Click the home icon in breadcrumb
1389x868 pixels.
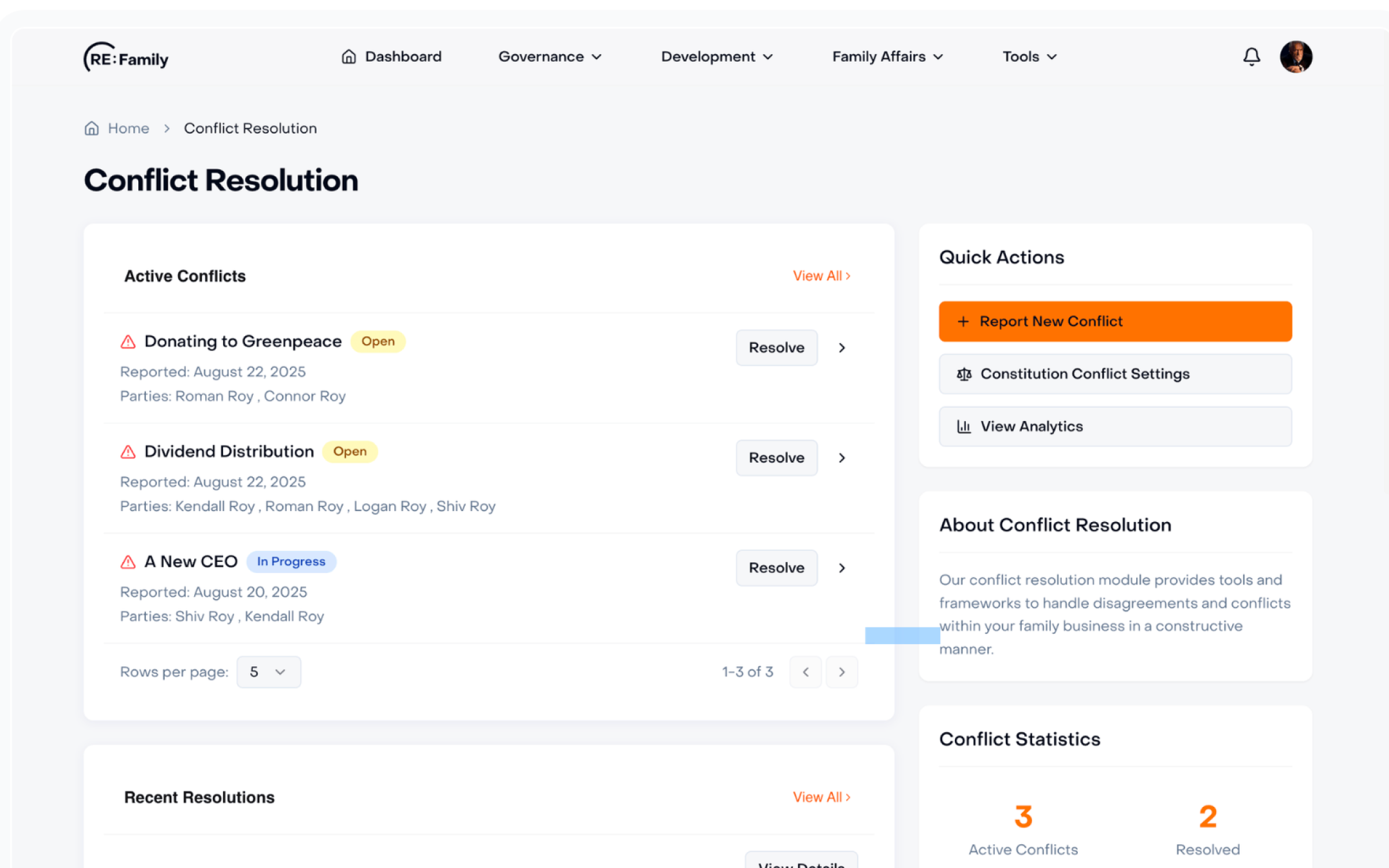click(92, 129)
